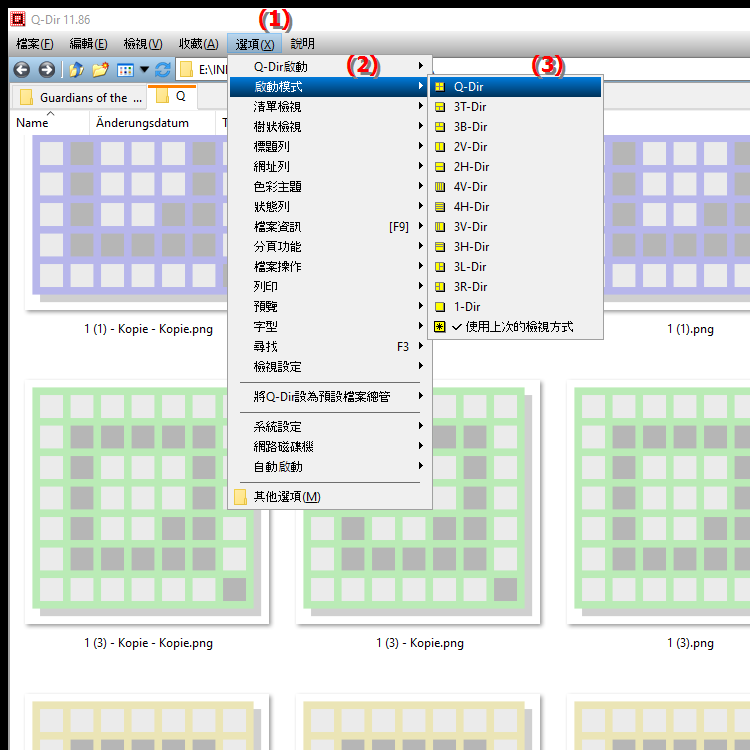This screenshot has width=750, height=750.
Task: Click the 3B-Dir layout icon
Action: click(x=440, y=127)
